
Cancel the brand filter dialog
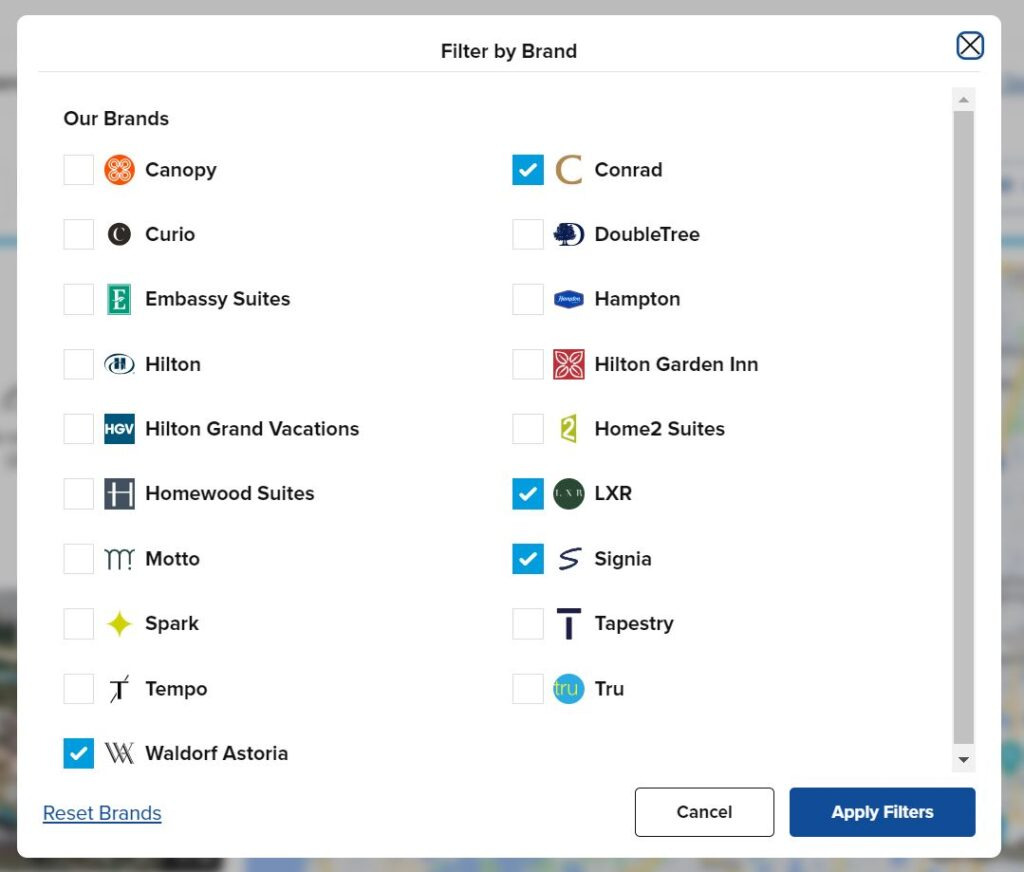pyautogui.click(x=704, y=812)
